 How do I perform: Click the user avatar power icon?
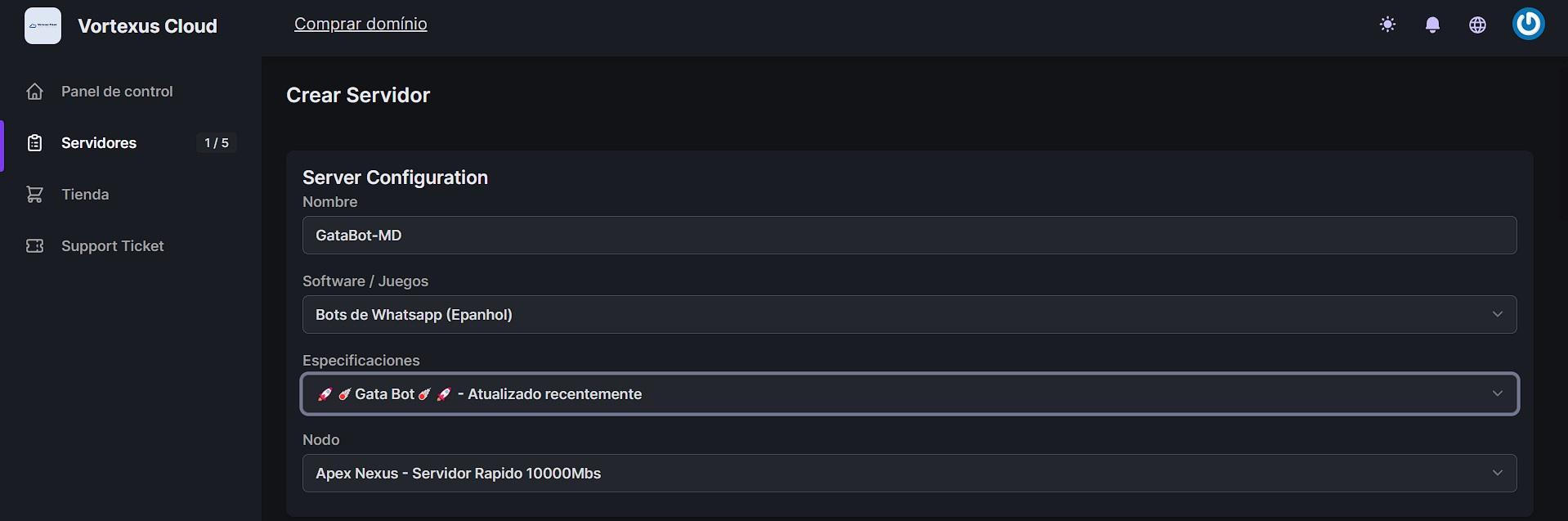1528,24
